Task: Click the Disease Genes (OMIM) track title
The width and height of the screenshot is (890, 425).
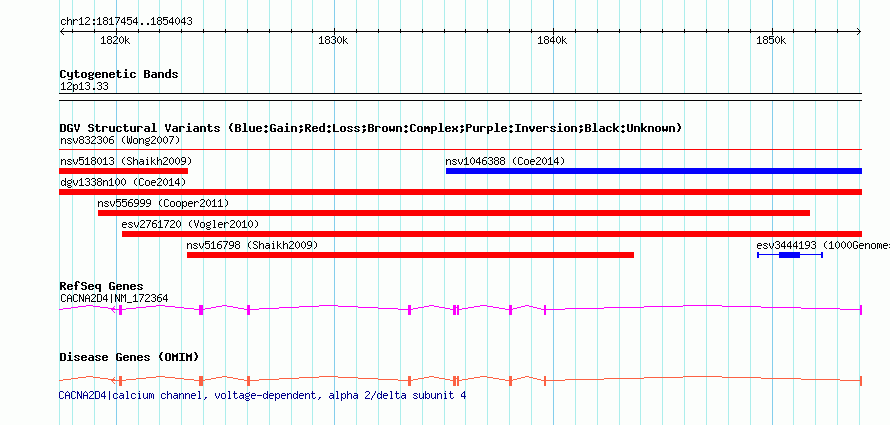Action: (129, 357)
